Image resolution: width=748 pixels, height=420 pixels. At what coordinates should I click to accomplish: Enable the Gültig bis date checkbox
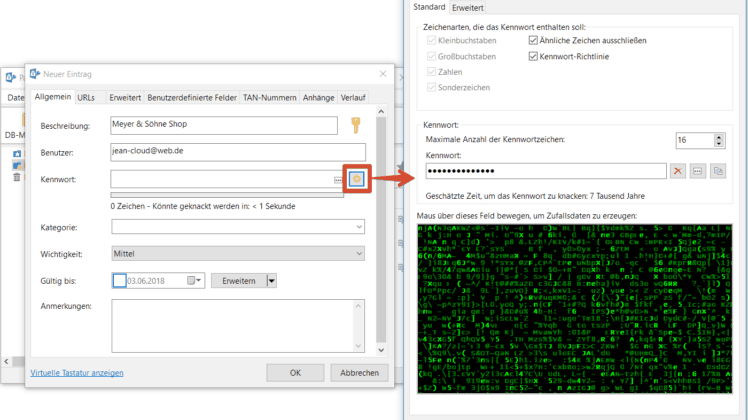(119, 281)
